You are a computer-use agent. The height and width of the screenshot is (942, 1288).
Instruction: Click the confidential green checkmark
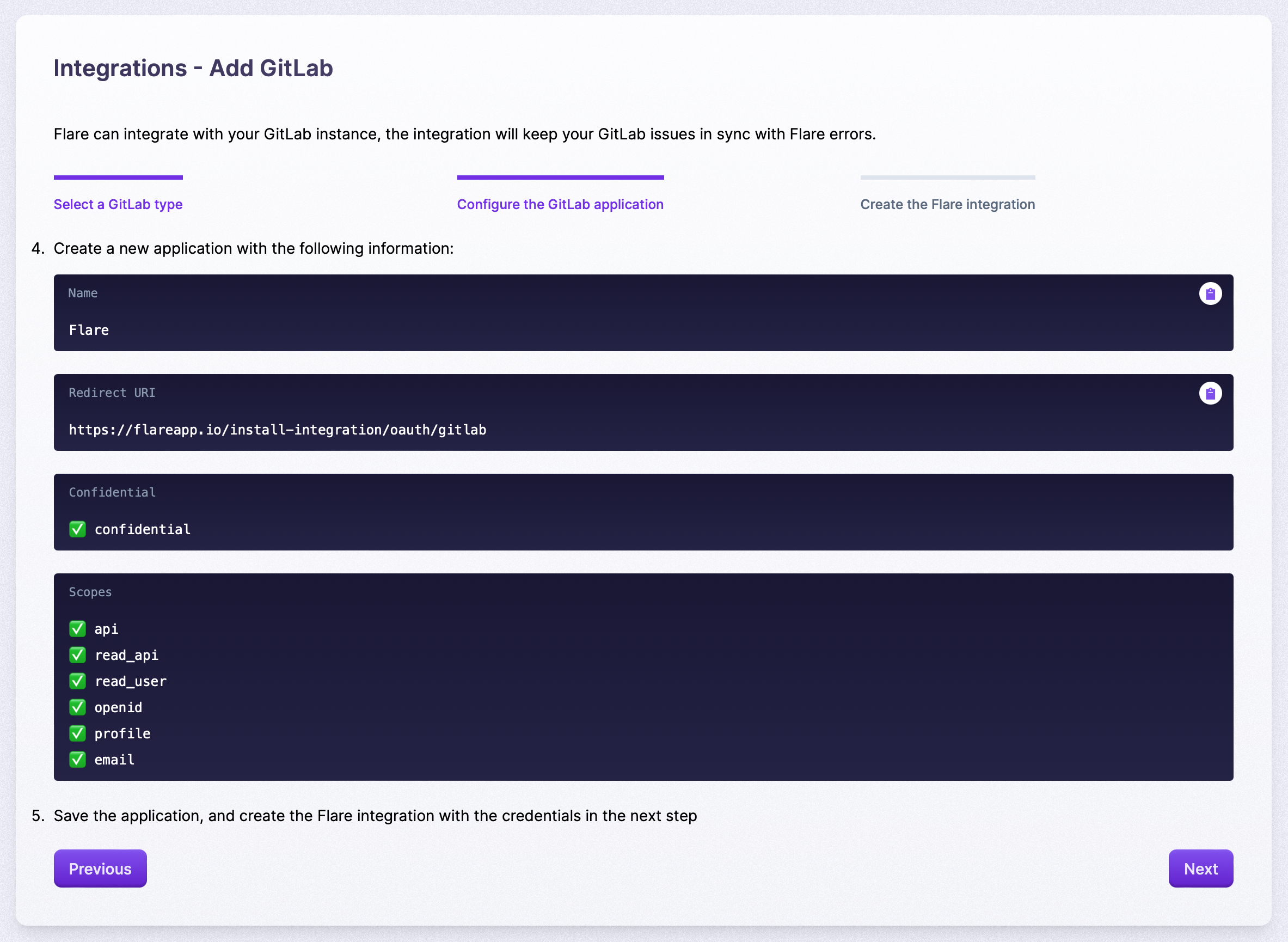point(77,529)
